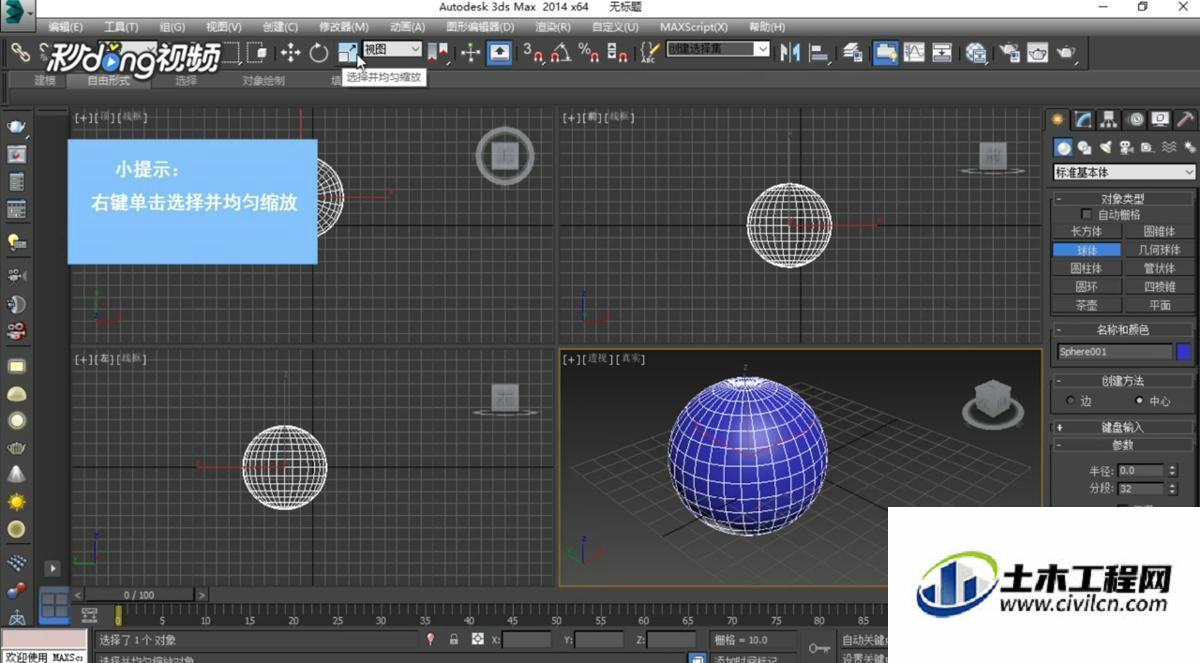This screenshot has height=663, width=1200.
Task: Open the named selection sets dropdown
Action: pyautogui.click(x=718, y=49)
